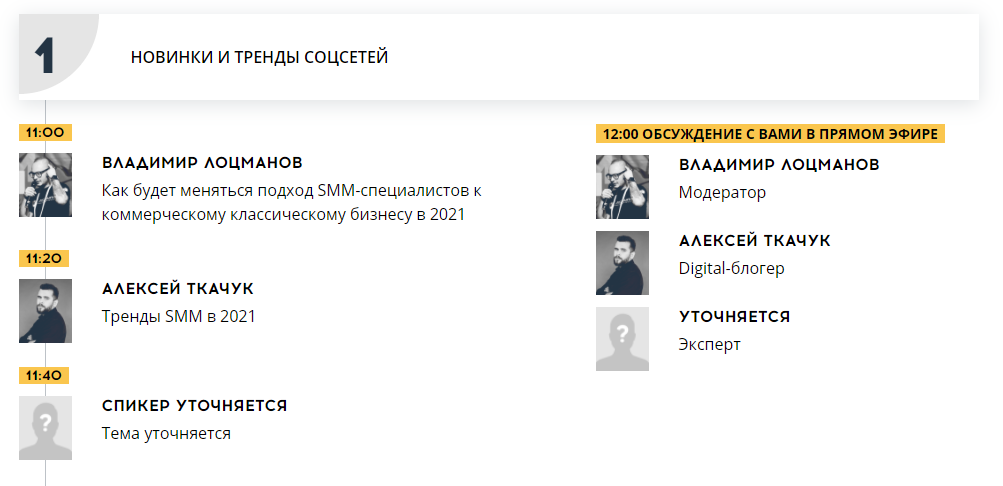Open the talk titled Тренды SMM в 2021

(179, 316)
